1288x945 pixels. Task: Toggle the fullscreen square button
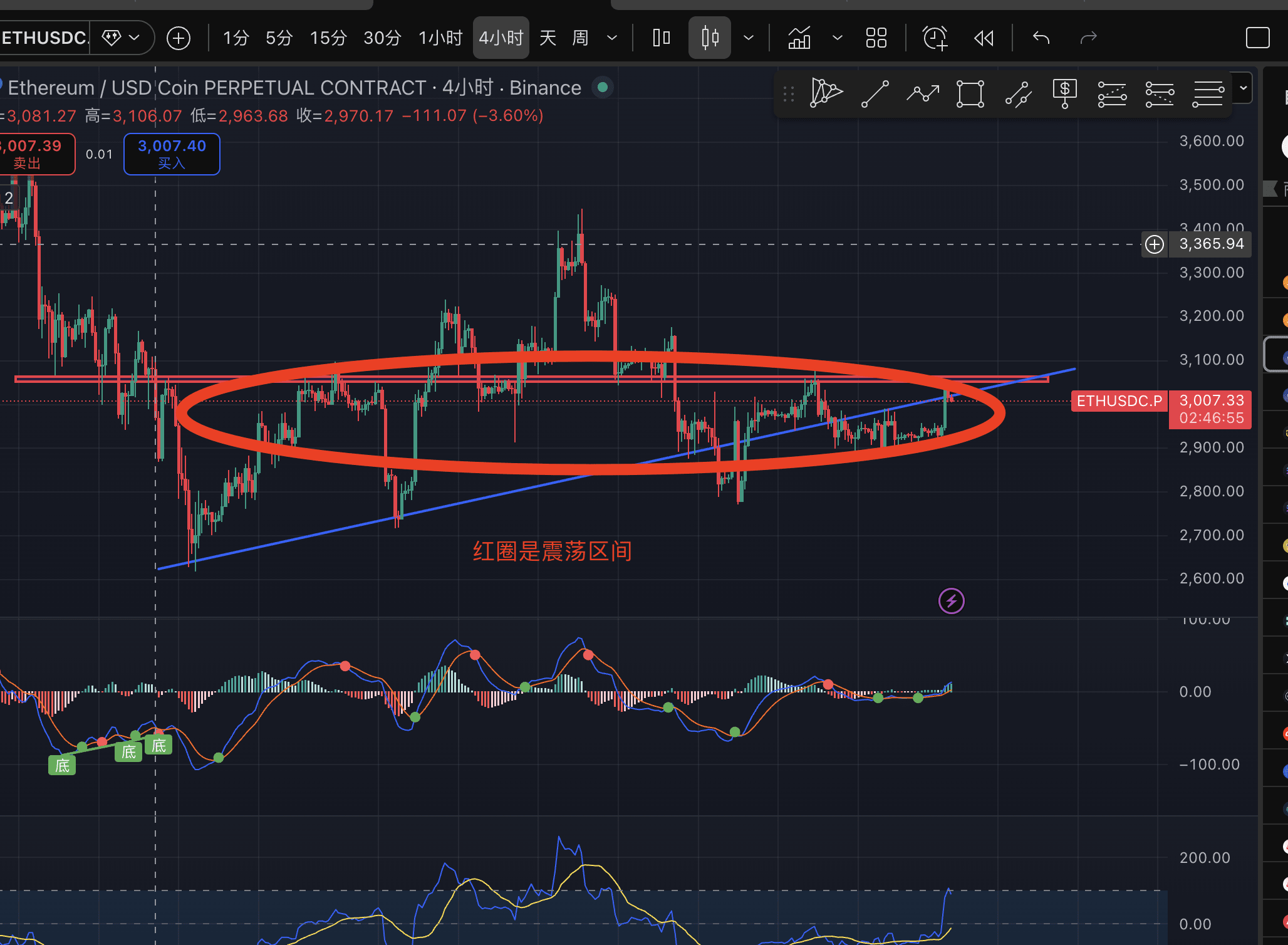[x=1257, y=38]
